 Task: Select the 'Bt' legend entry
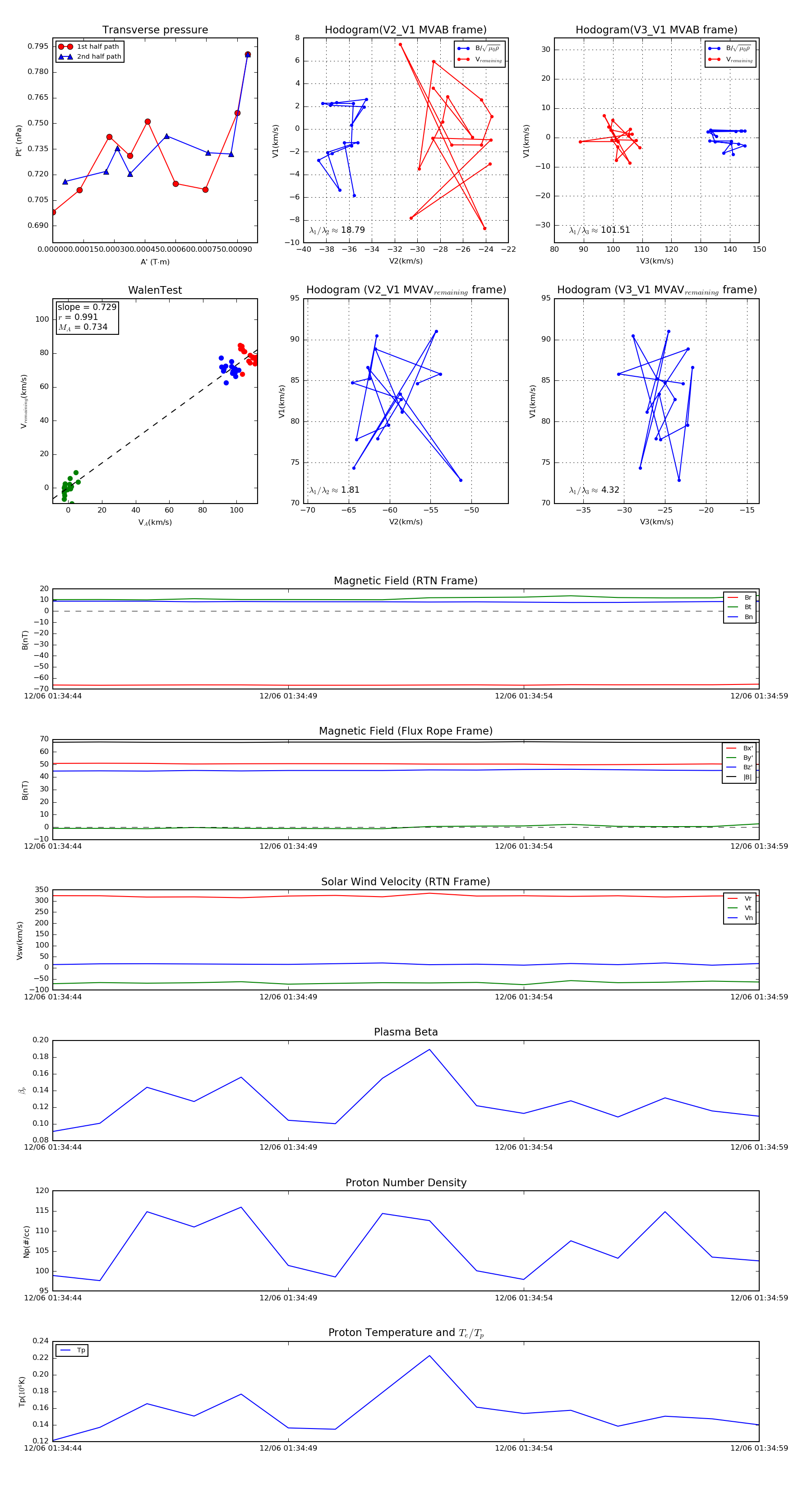(x=740, y=607)
